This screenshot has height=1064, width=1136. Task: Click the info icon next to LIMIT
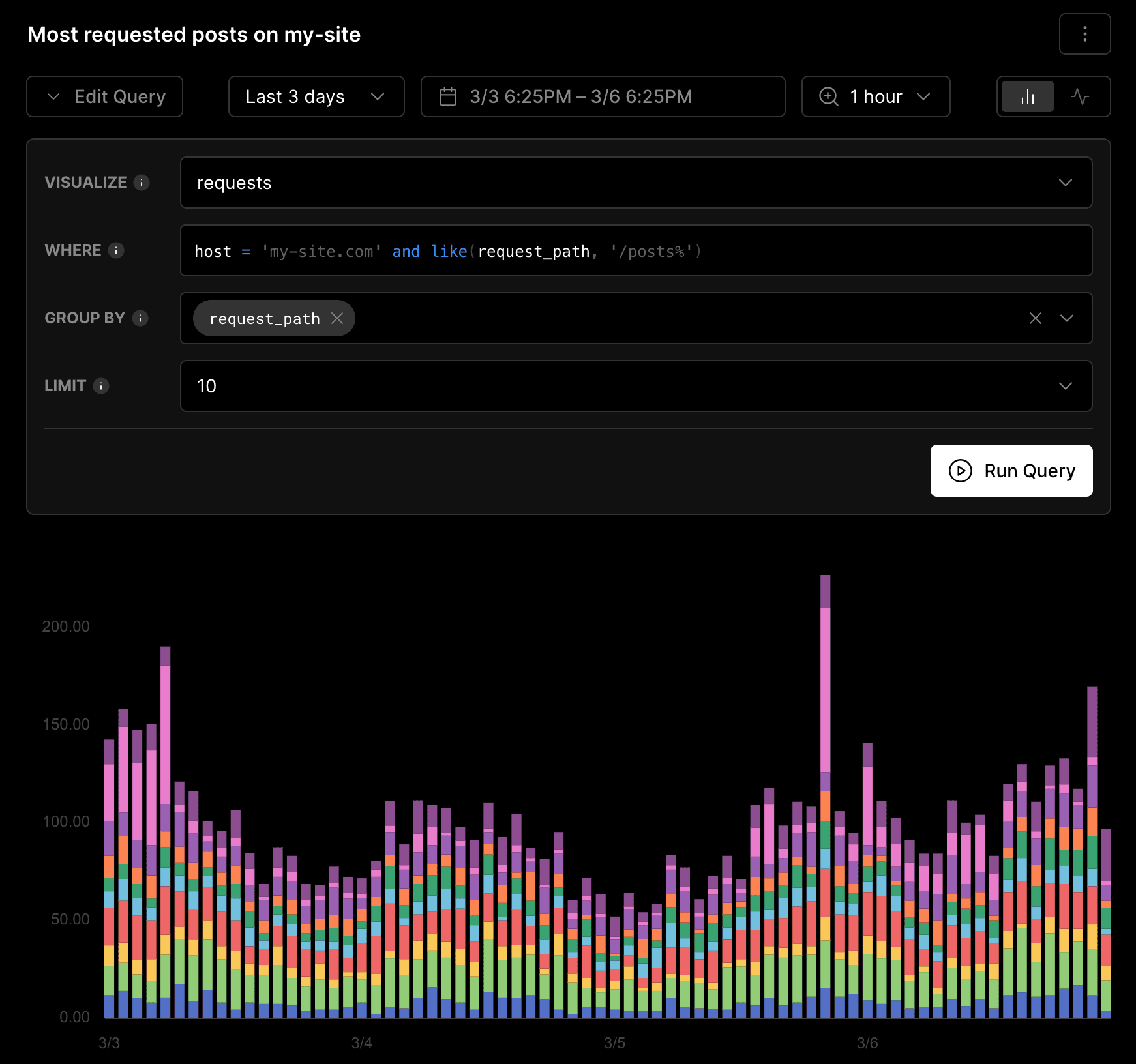102,387
